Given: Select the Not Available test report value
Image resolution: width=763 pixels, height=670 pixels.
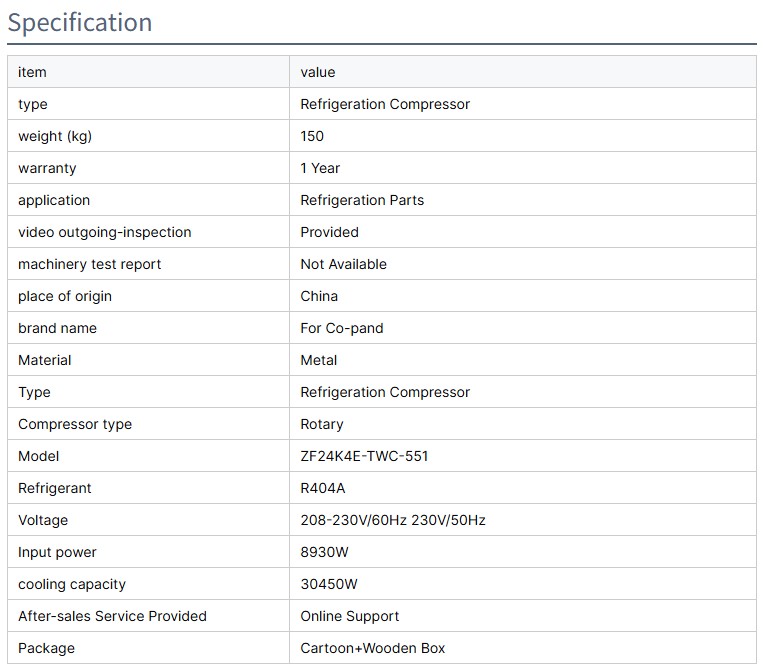Looking at the screenshot, I should [x=343, y=264].
